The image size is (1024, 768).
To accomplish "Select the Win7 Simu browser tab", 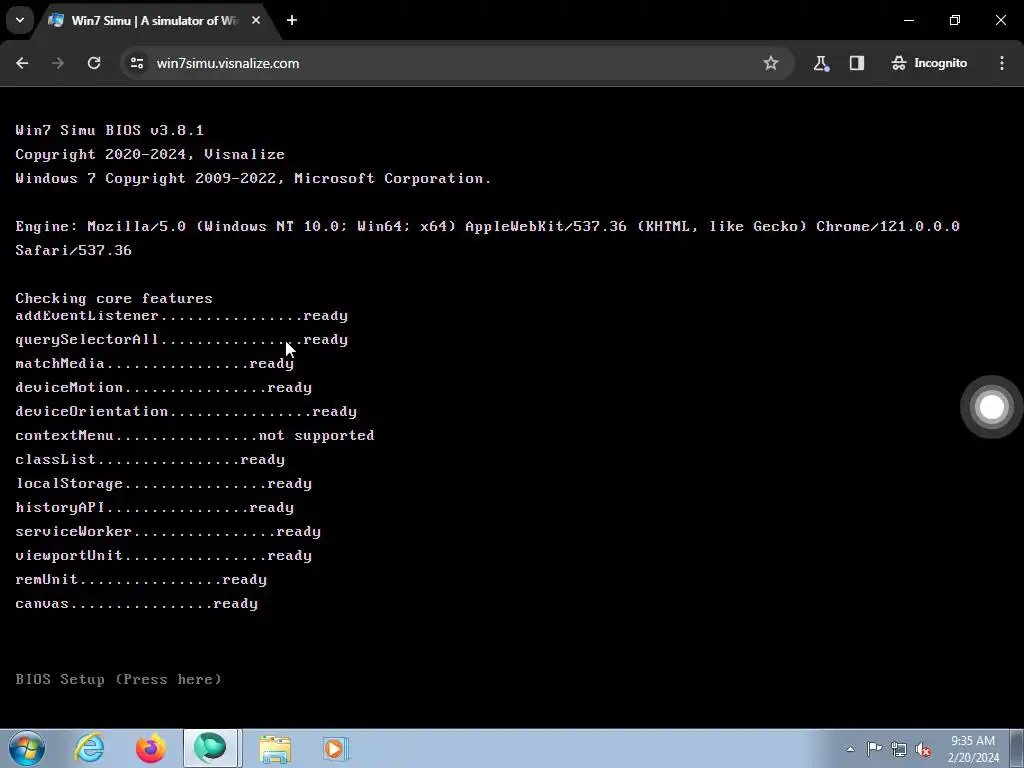I will click(x=153, y=21).
